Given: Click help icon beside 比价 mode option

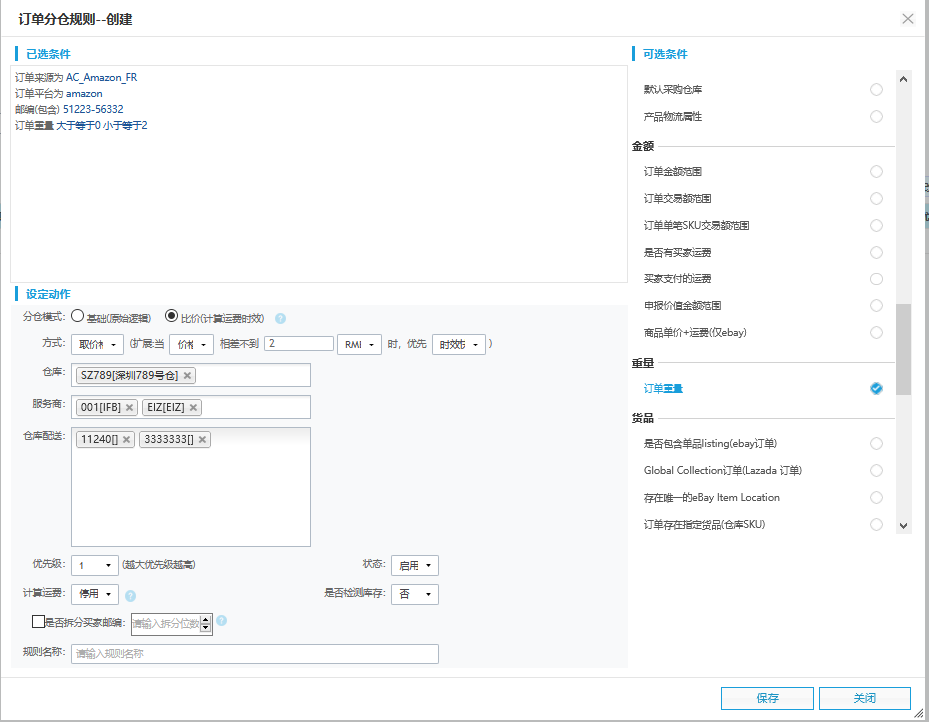Looking at the screenshot, I should [281, 319].
